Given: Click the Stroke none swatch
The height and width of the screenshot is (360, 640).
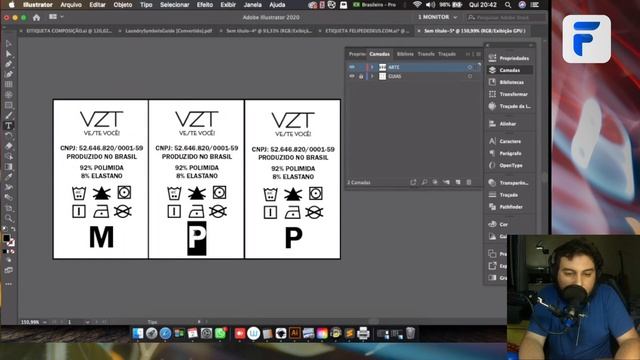Looking at the screenshot, I should point(11,242).
